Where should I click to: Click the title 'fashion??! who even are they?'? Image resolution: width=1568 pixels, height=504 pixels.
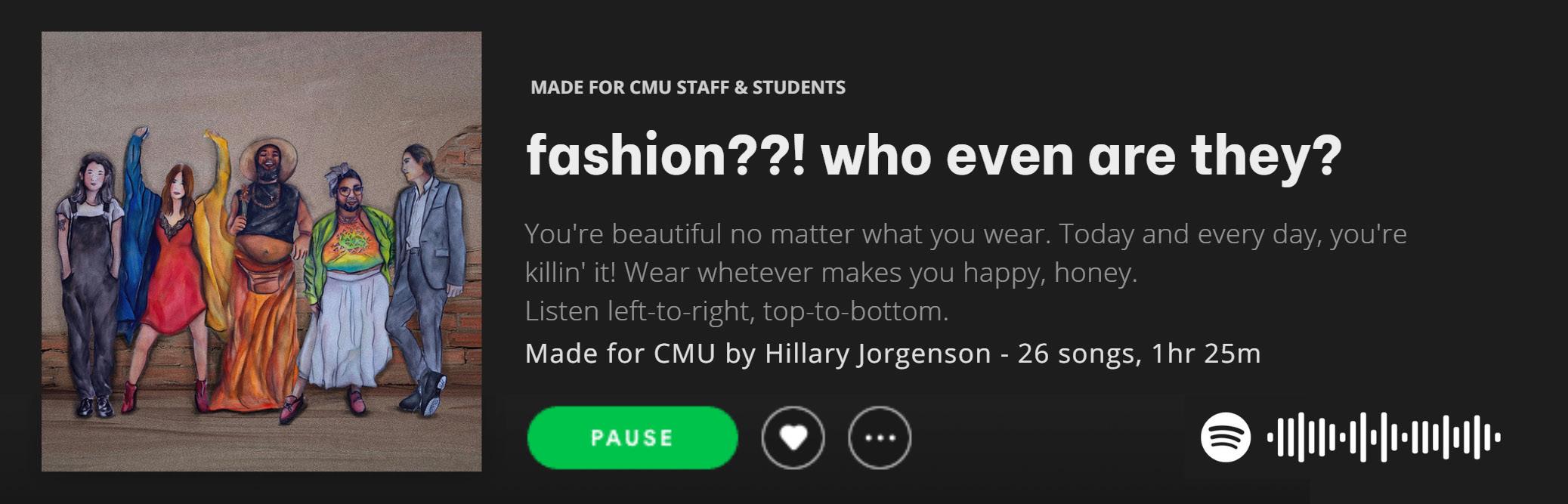coord(933,155)
